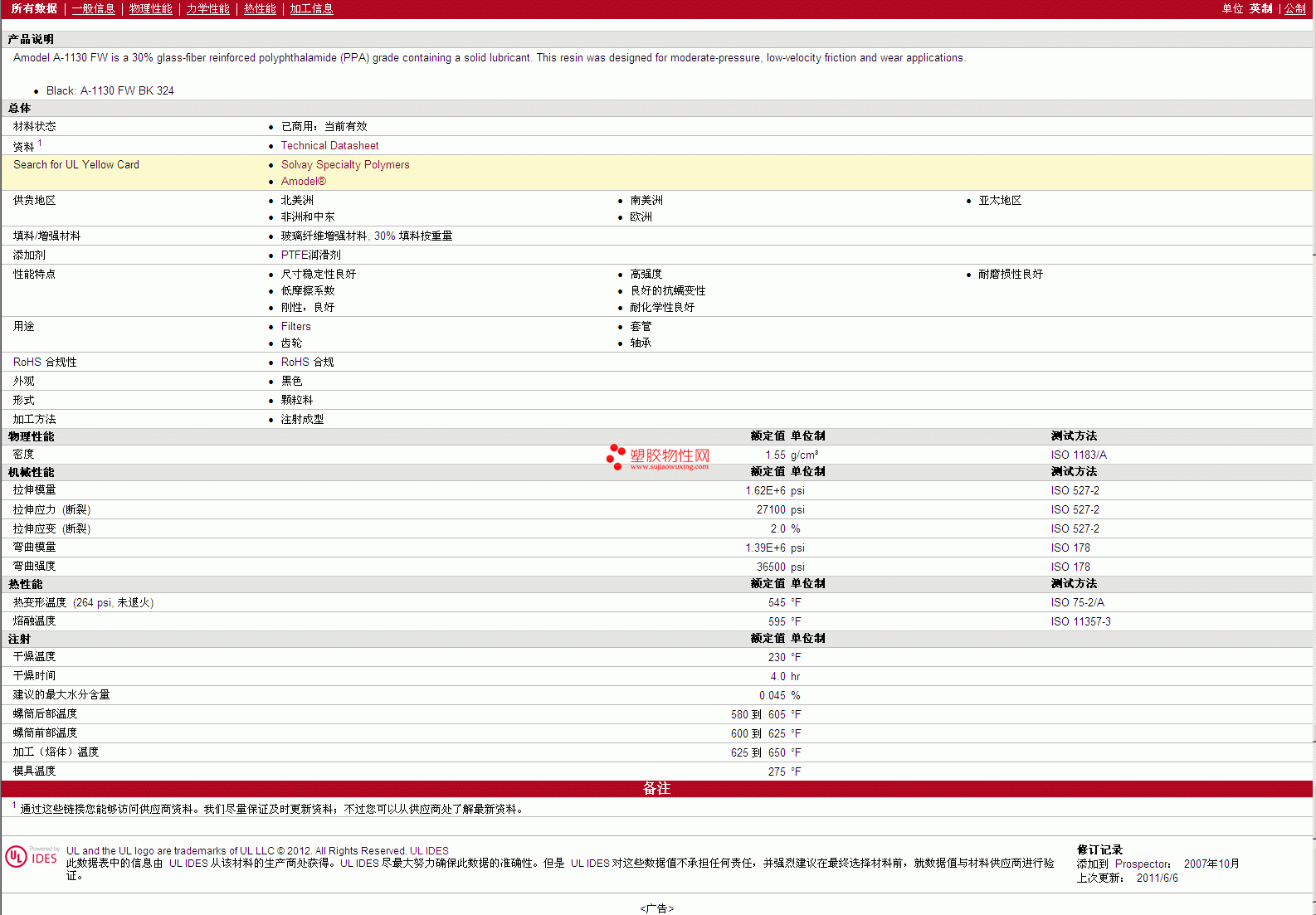Image resolution: width=1316 pixels, height=915 pixels.
Task: Click Search for UL Yellow Card
Action: [76, 165]
